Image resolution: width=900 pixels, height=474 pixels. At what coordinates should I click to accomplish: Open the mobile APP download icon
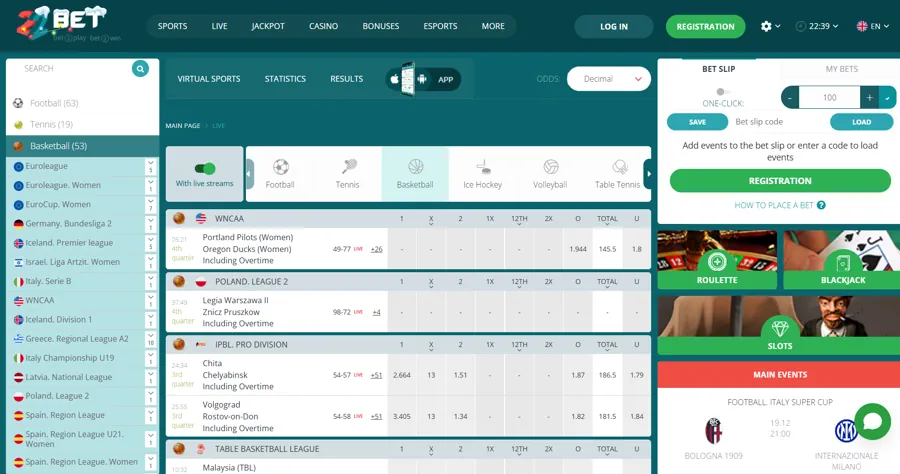pyautogui.click(x=423, y=79)
